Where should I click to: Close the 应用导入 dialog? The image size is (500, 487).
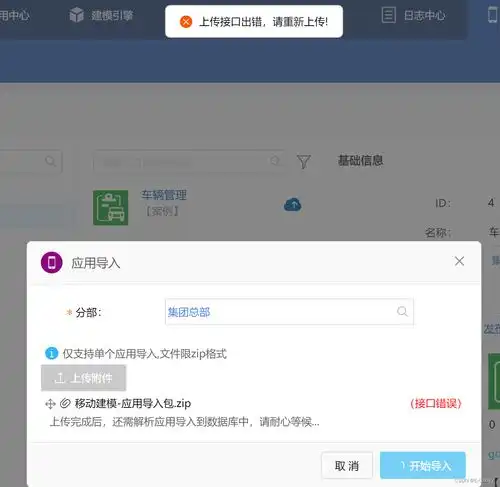click(459, 261)
